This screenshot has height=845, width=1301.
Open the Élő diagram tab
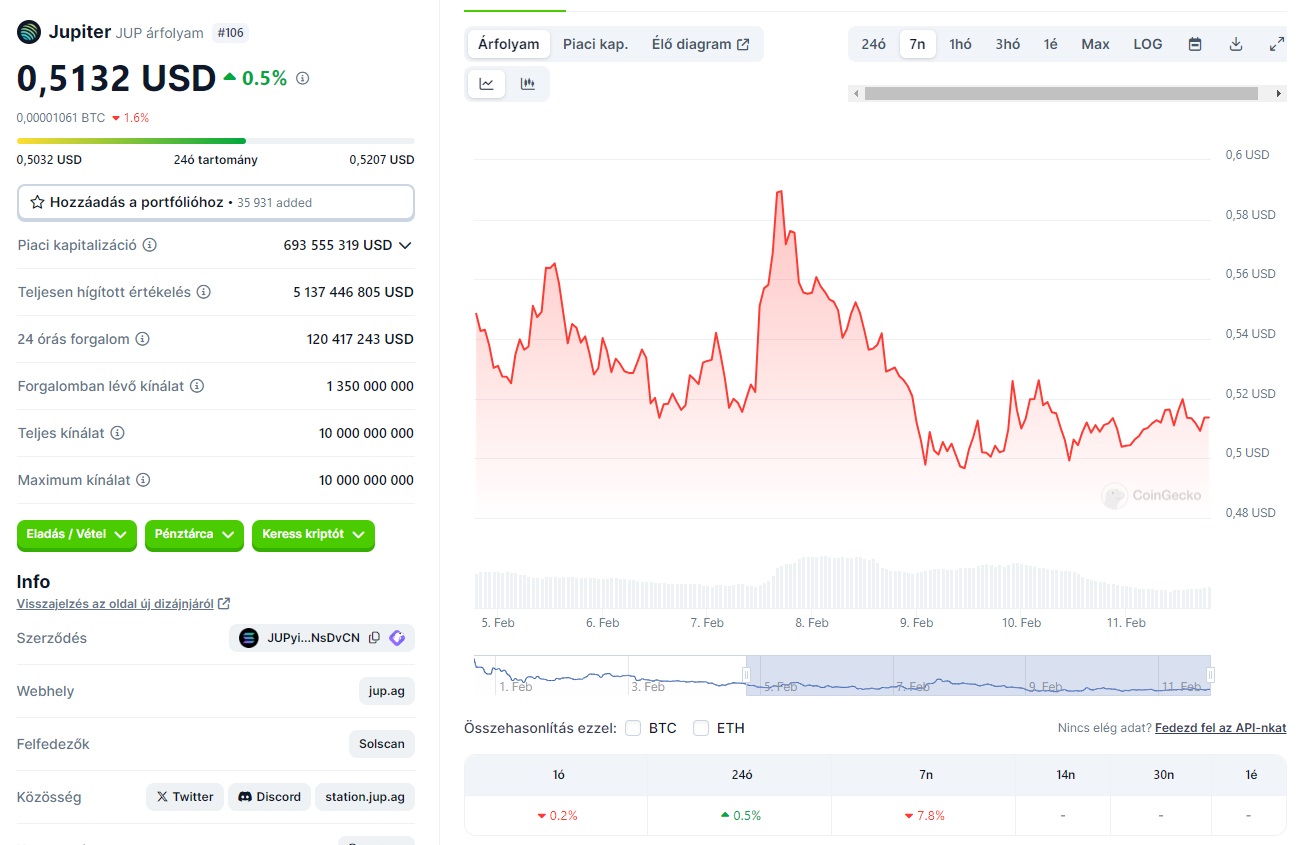700,44
